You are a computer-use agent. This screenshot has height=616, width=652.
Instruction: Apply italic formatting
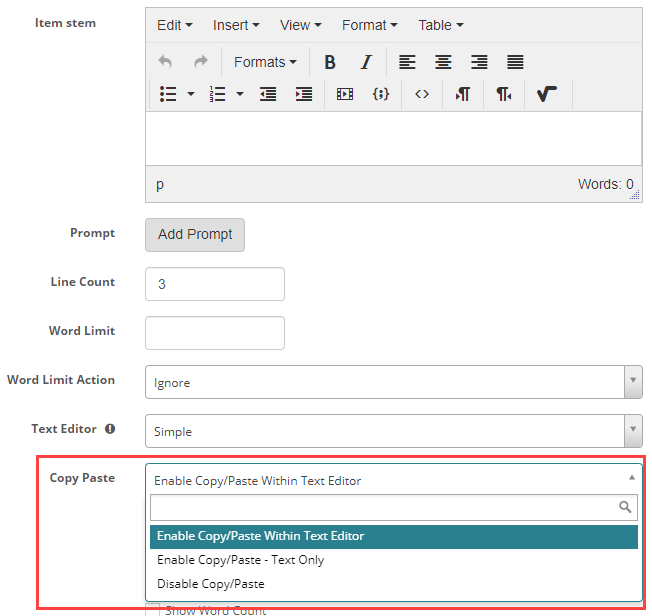366,62
